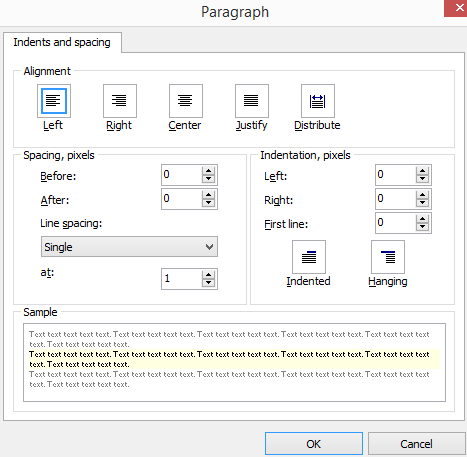Click the 'First line:' label
The height and width of the screenshot is (457, 467).
(286, 224)
